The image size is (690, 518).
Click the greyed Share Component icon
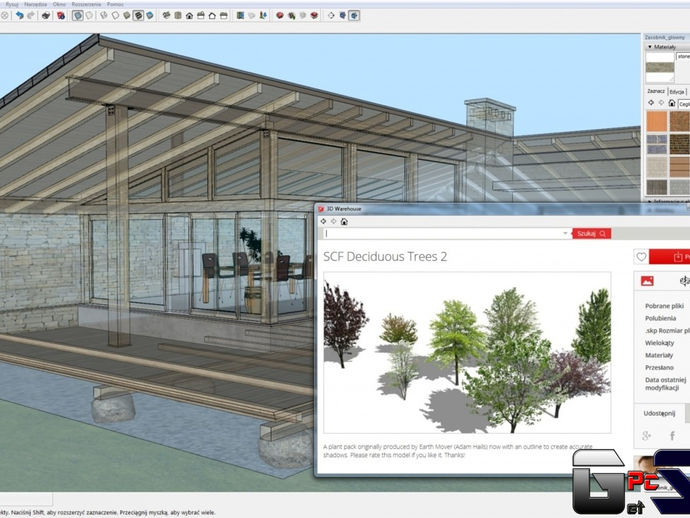coord(303,15)
